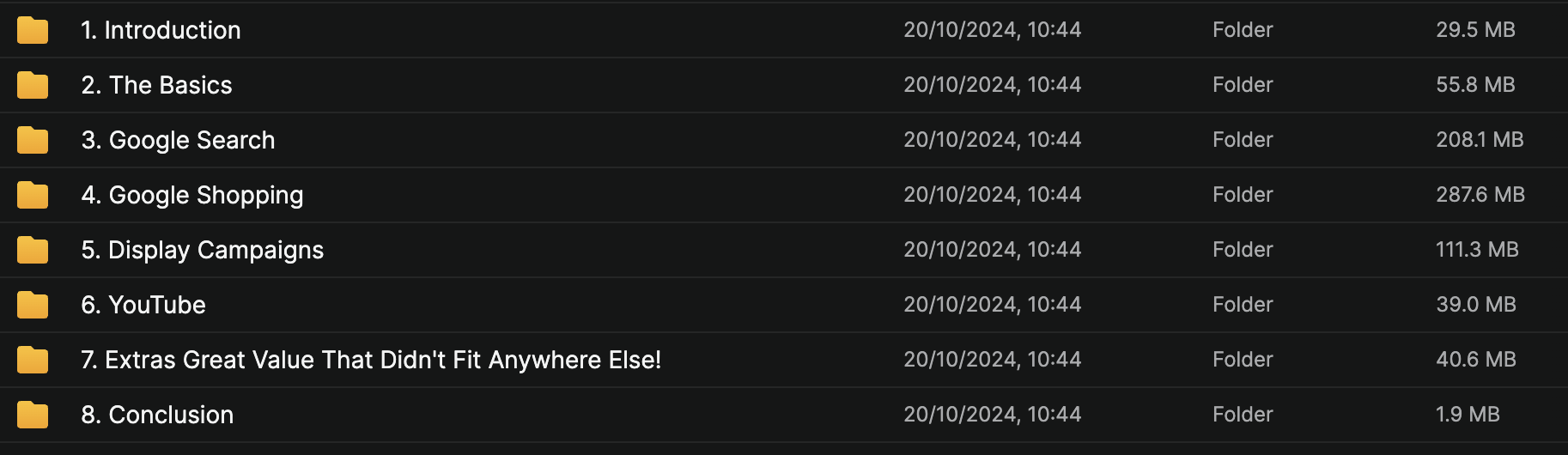Image resolution: width=1568 pixels, height=455 pixels.
Task: Click the folder icon next to 2. The Basics
Action: tap(33, 85)
